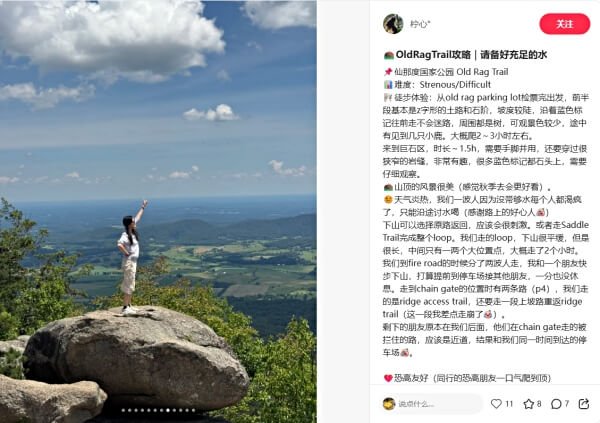This screenshot has width=600, height=423.
Task: Select the highlighted active carousel dot
Action: point(168,410)
